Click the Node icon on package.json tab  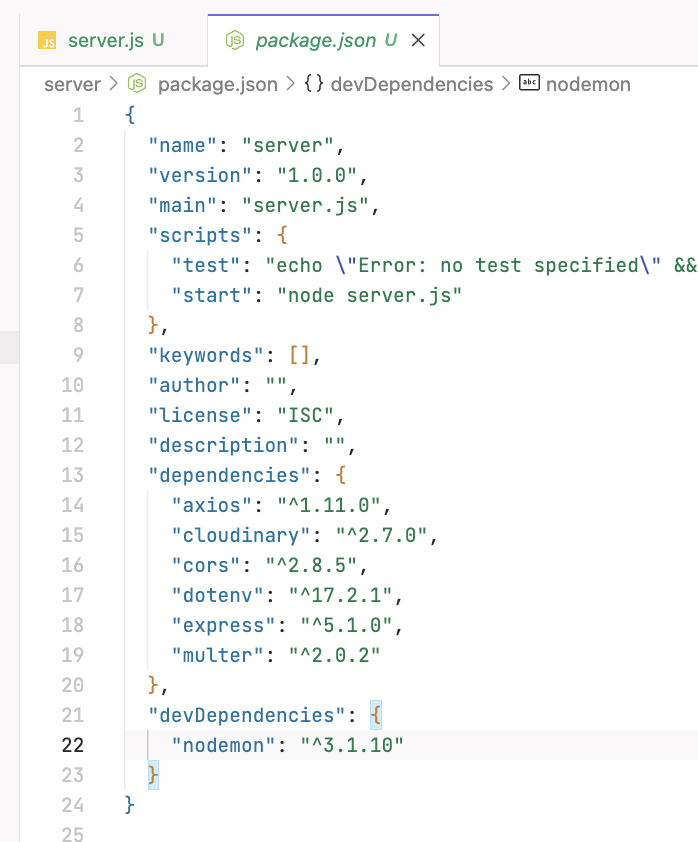(235, 40)
